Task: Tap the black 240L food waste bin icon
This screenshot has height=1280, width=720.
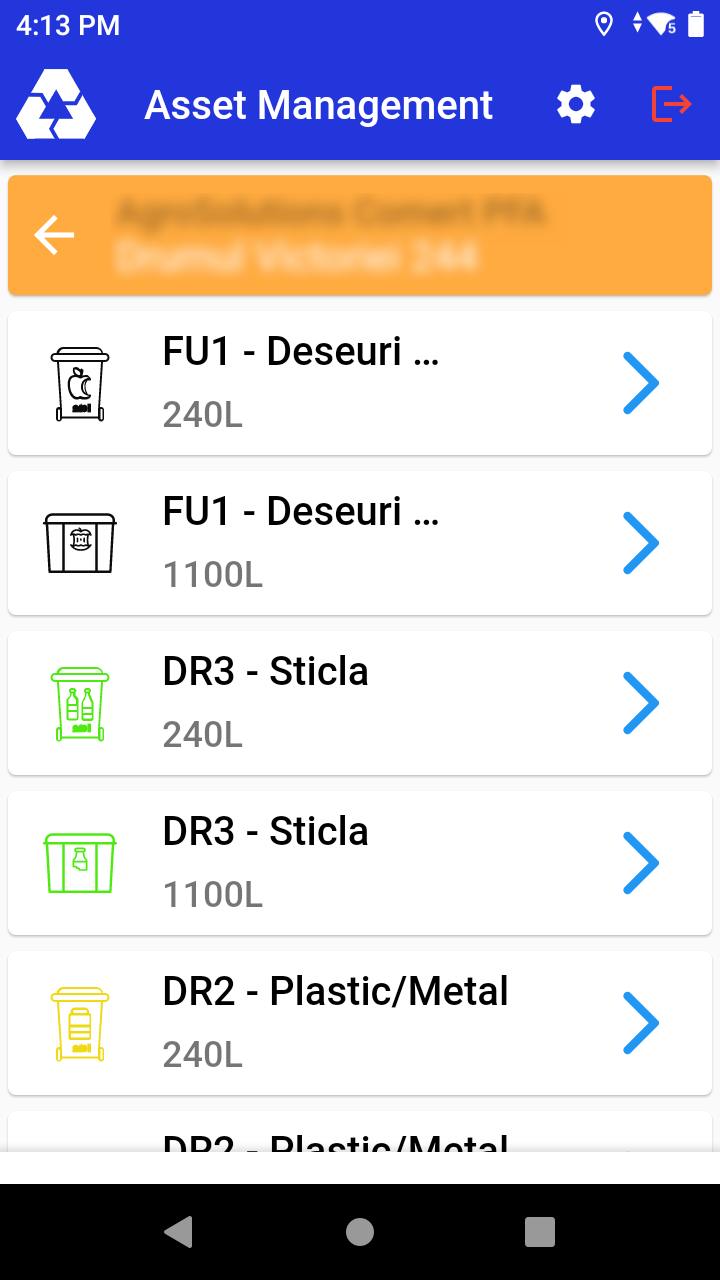Action: point(80,383)
